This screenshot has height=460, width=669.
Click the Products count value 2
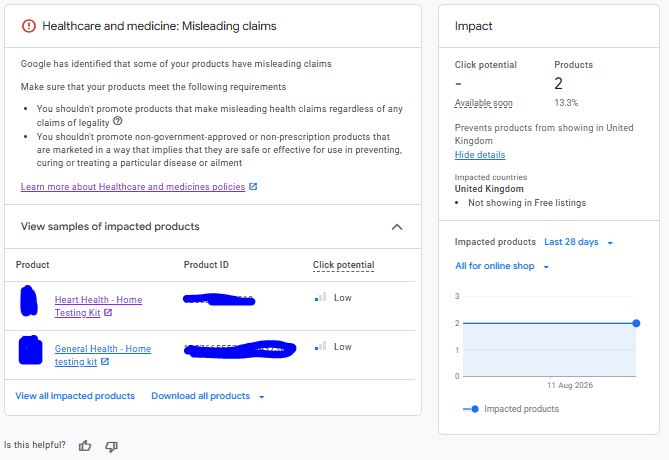558,83
